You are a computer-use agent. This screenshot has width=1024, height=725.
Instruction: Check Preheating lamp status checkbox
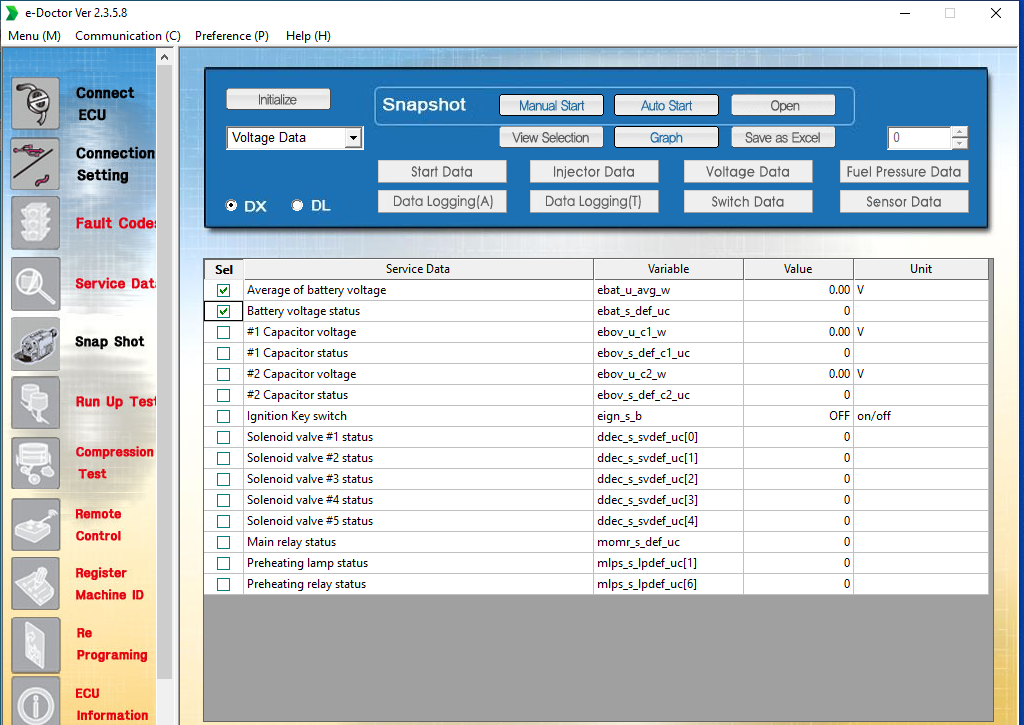223,563
